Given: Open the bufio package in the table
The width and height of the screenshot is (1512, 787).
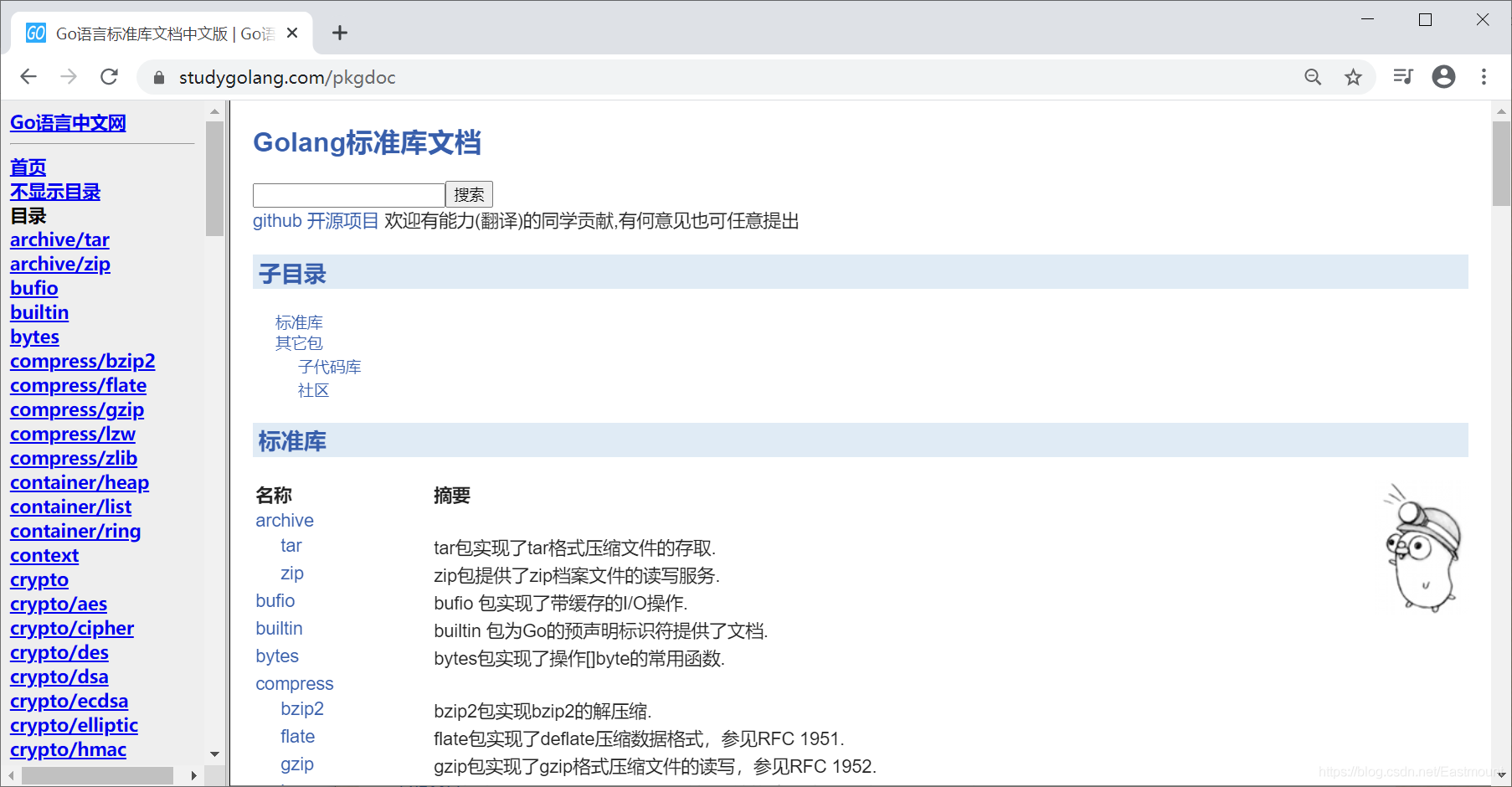Looking at the screenshot, I should pyautogui.click(x=275, y=601).
